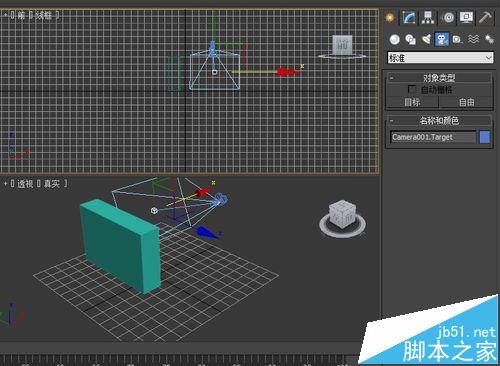Screen dimensions: 500x366
Task: Open the Display panel tab
Action: click(x=466, y=17)
